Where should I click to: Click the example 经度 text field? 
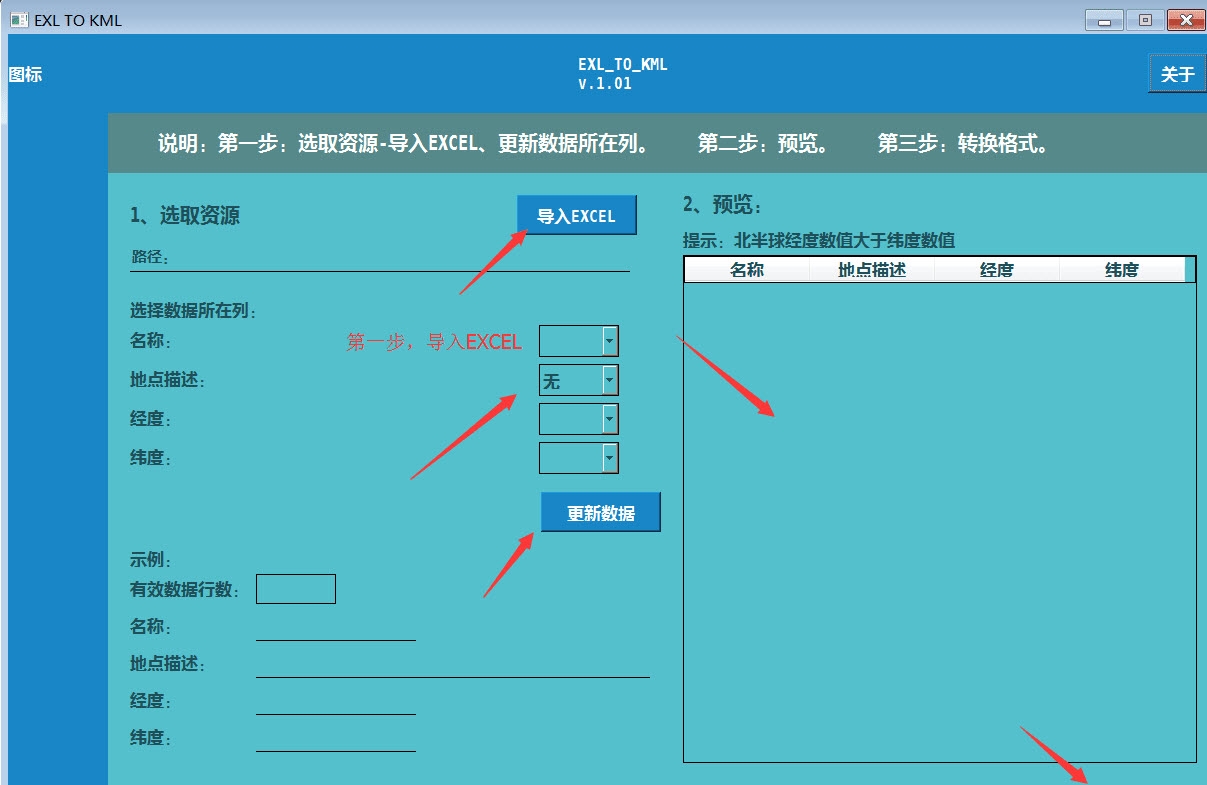click(x=335, y=701)
